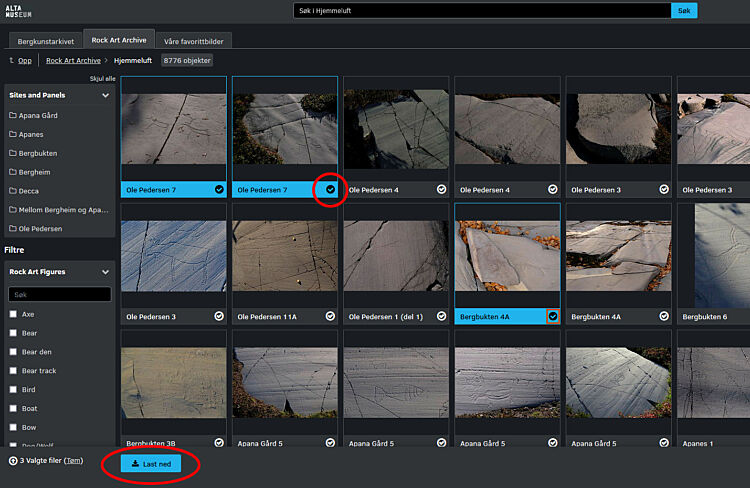This screenshot has width=750, height=488.
Task: Click the Rock Art Figures search field
Action: [60, 294]
